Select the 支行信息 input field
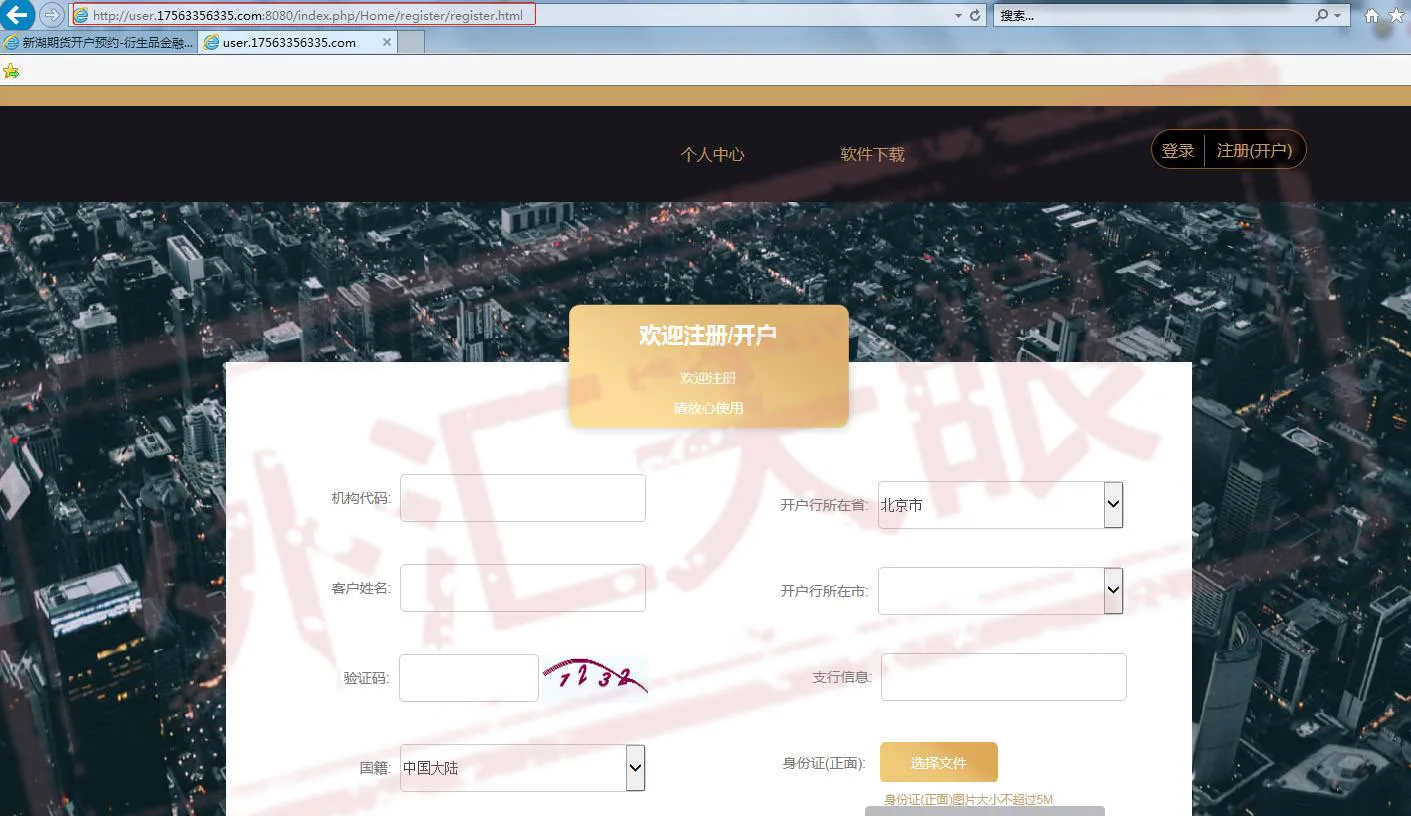Screen dimensions: 1411x816 (x=1004, y=677)
